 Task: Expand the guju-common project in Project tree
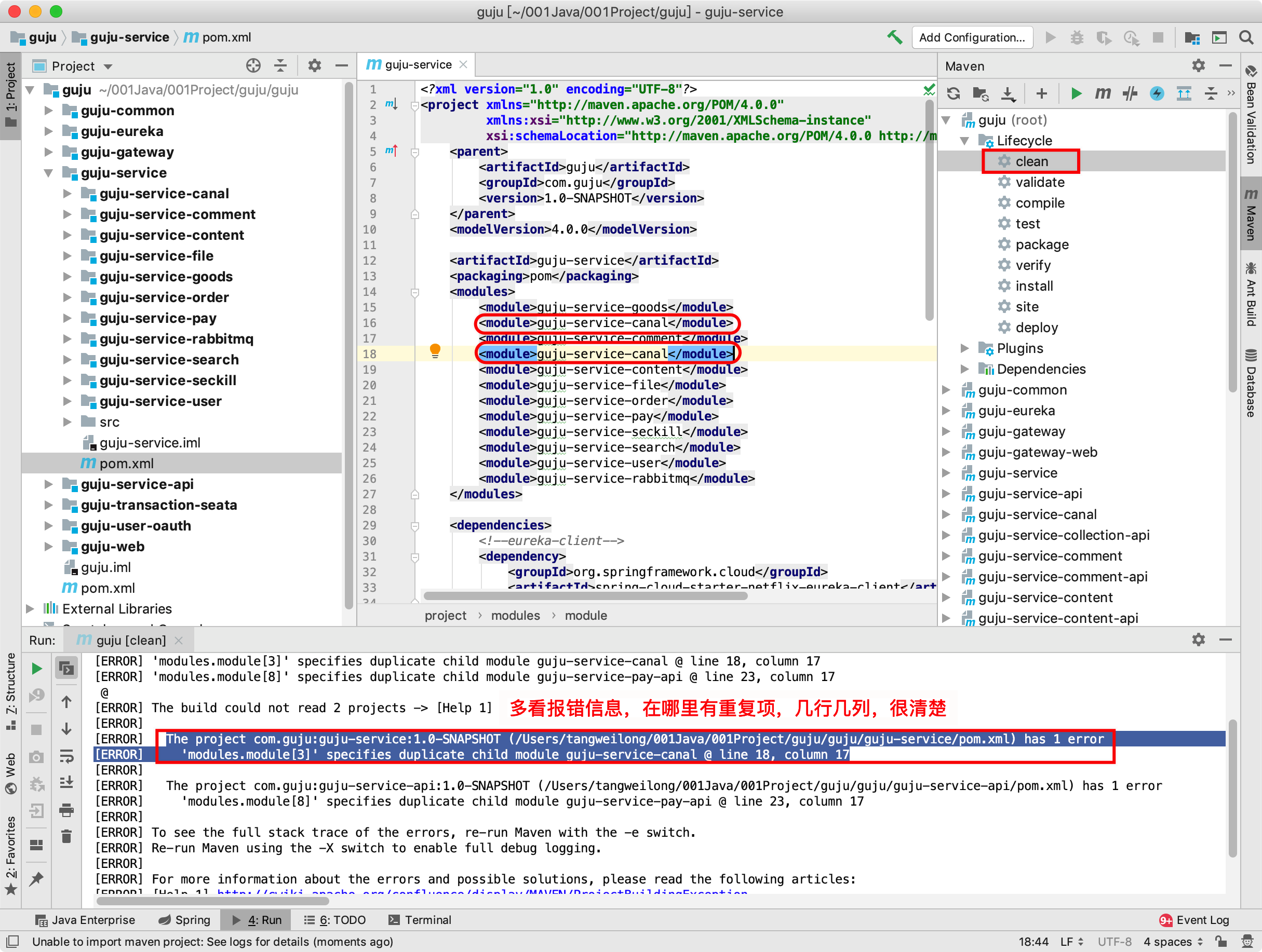pyautogui.click(x=48, y=110)
